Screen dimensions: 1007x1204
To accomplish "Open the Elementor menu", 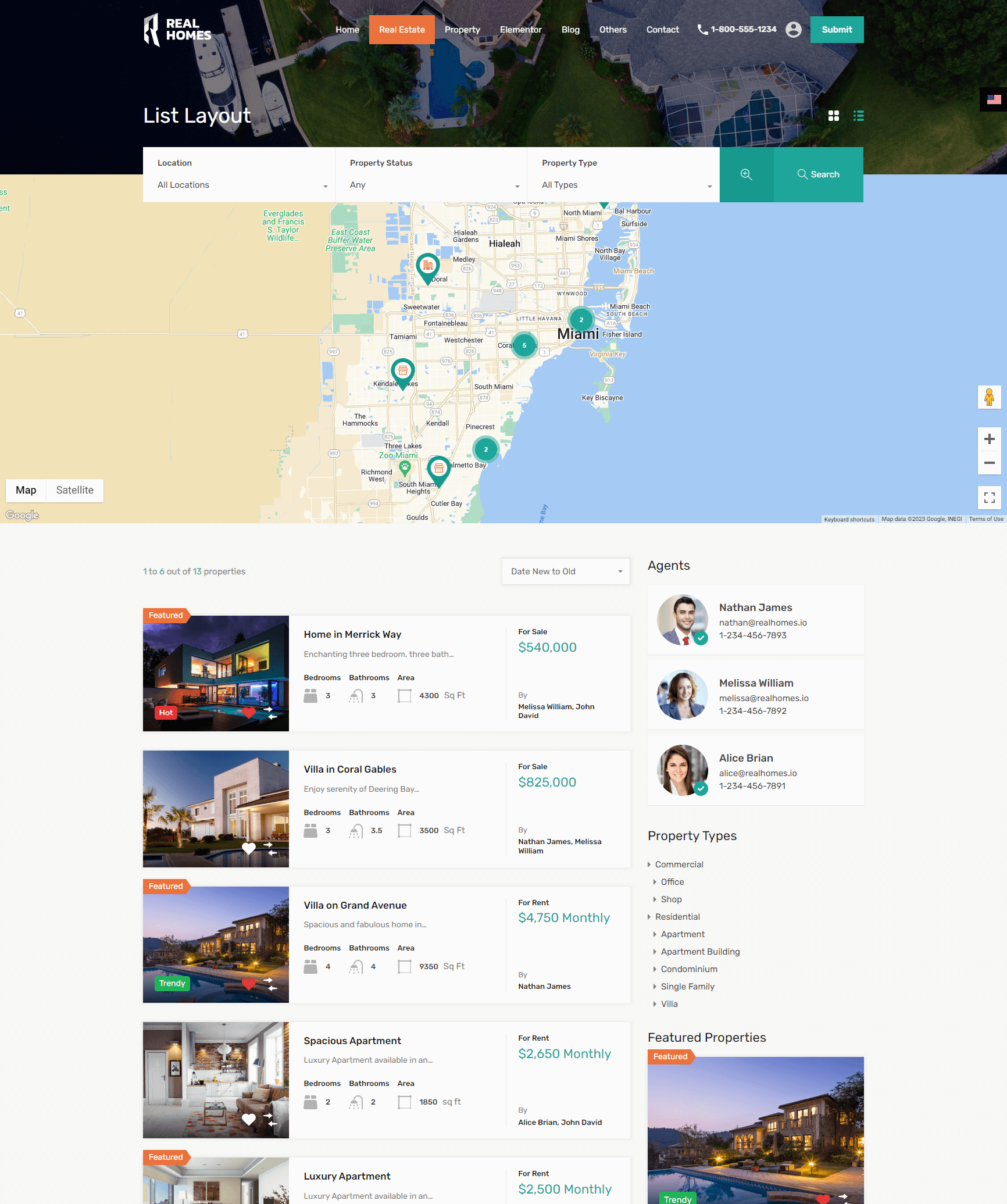I will click(521, 30).
